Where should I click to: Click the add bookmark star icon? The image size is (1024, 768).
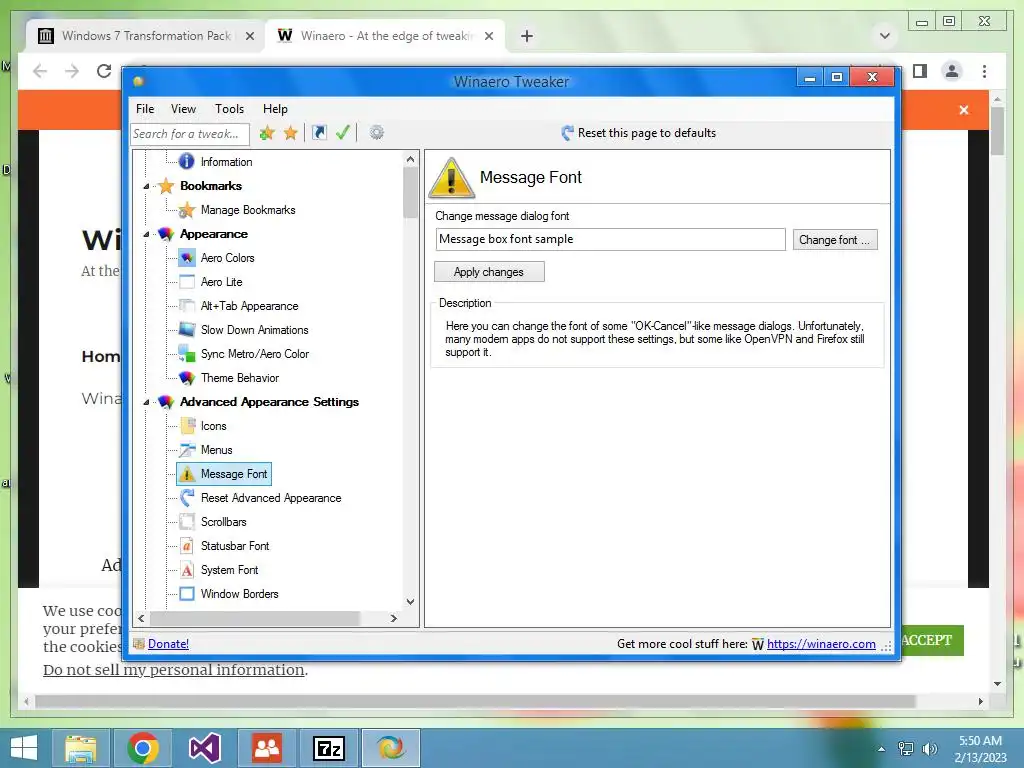(x=266, y=133)
